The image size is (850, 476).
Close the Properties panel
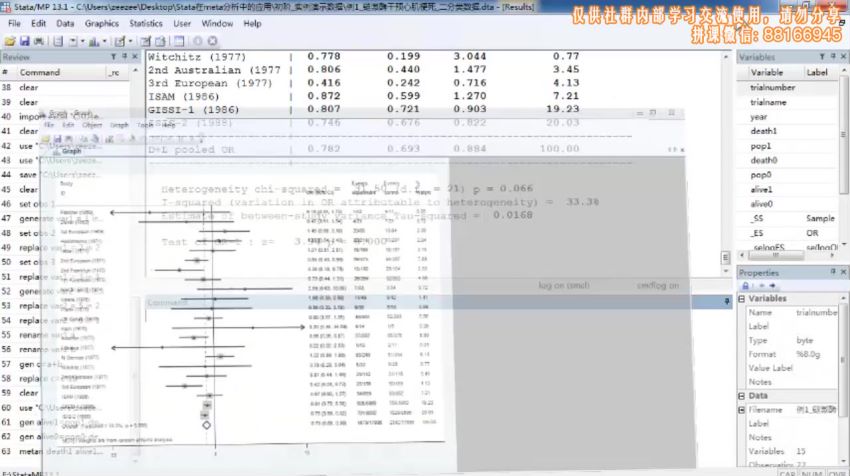843,272
